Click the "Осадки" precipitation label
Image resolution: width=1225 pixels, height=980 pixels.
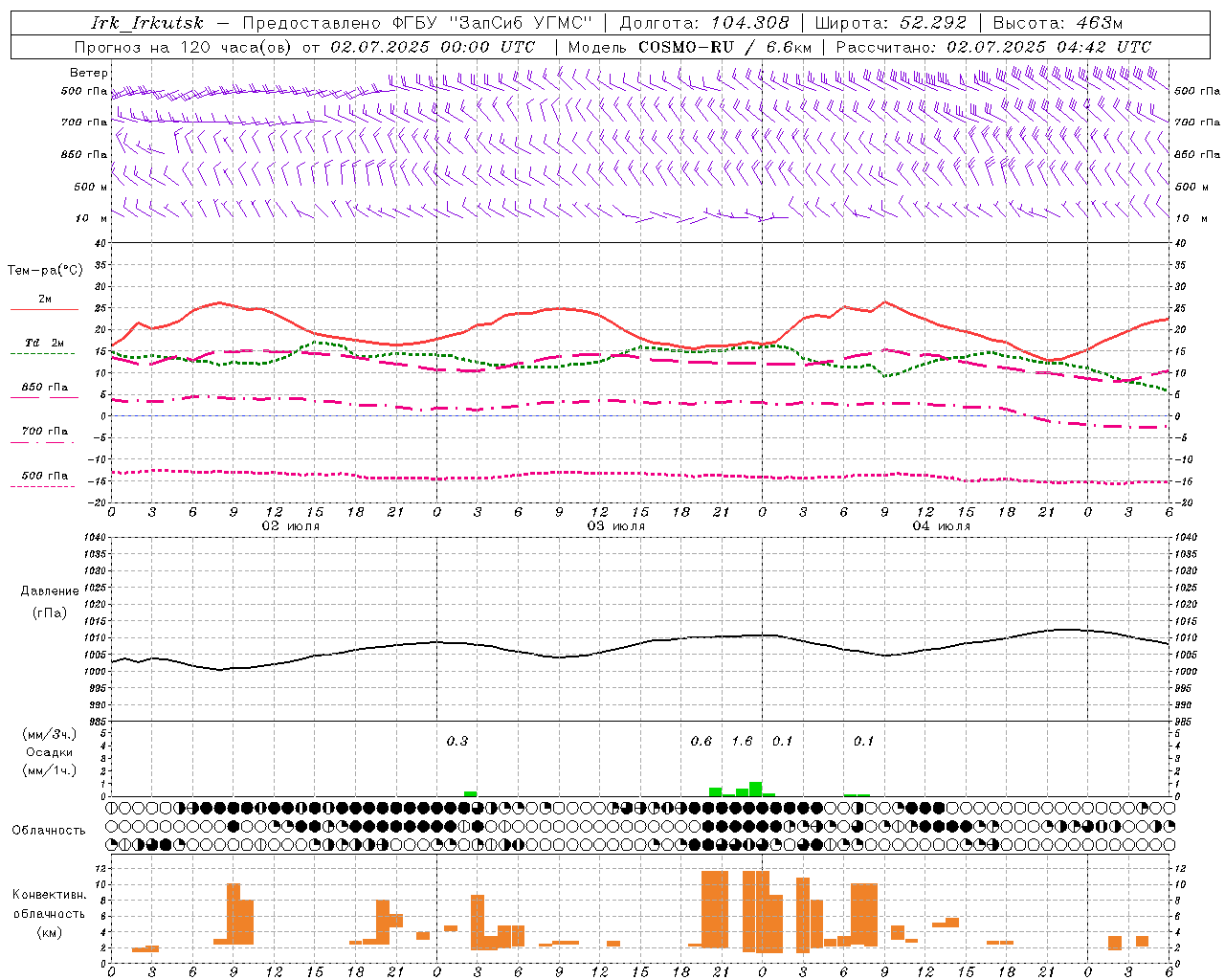(50, 752)
